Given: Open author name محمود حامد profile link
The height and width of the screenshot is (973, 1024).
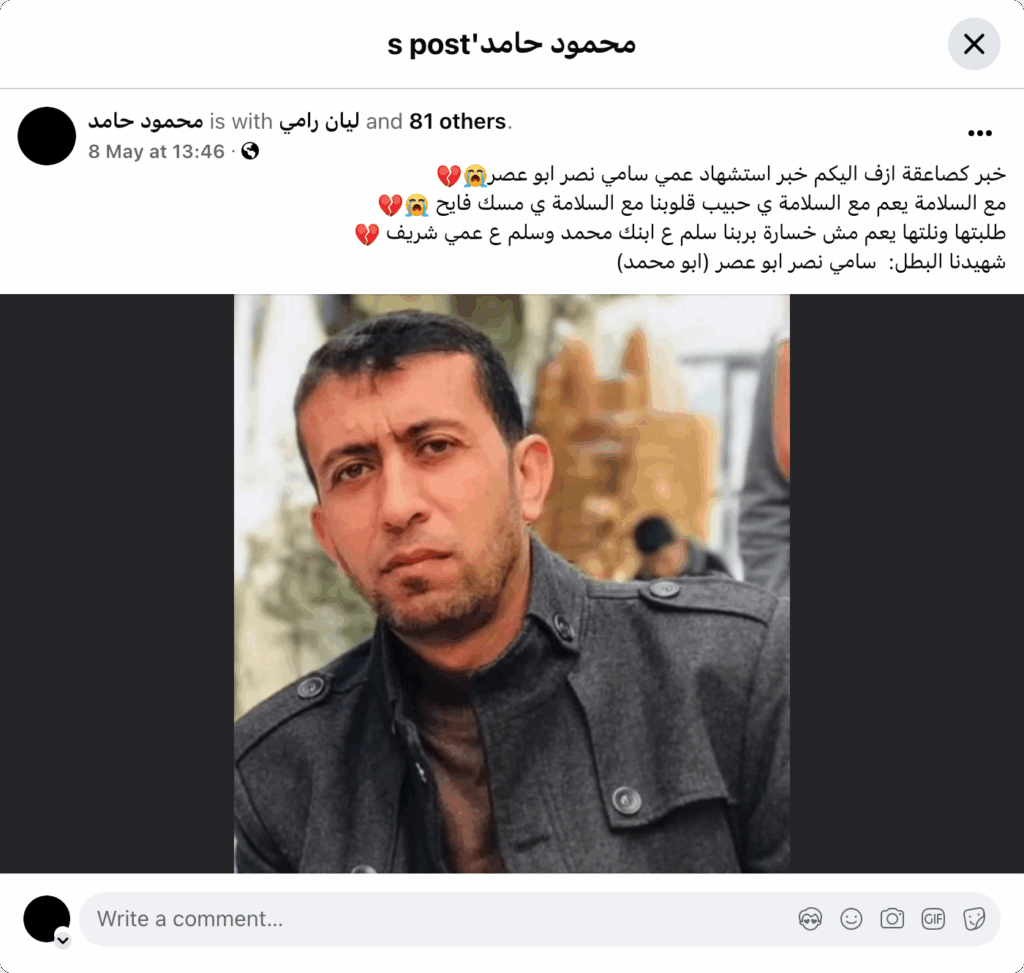Looking at the screenshot, I should pyautogui.click(x=146, y=121).
